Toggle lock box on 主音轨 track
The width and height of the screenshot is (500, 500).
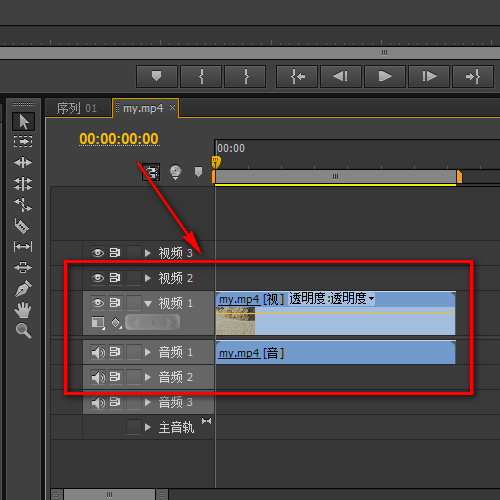coord(134,427)
